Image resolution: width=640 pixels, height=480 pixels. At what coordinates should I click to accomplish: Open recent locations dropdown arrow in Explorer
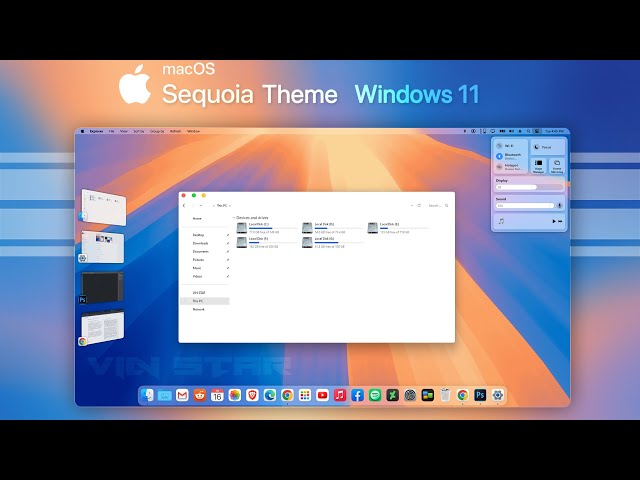[201, 206]
